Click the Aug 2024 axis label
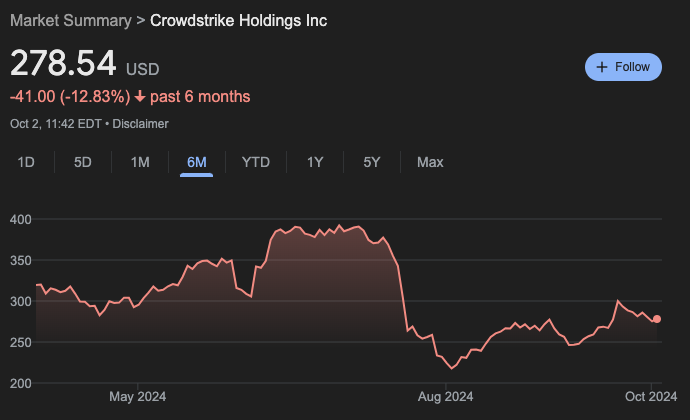 [x=445, y=397]
